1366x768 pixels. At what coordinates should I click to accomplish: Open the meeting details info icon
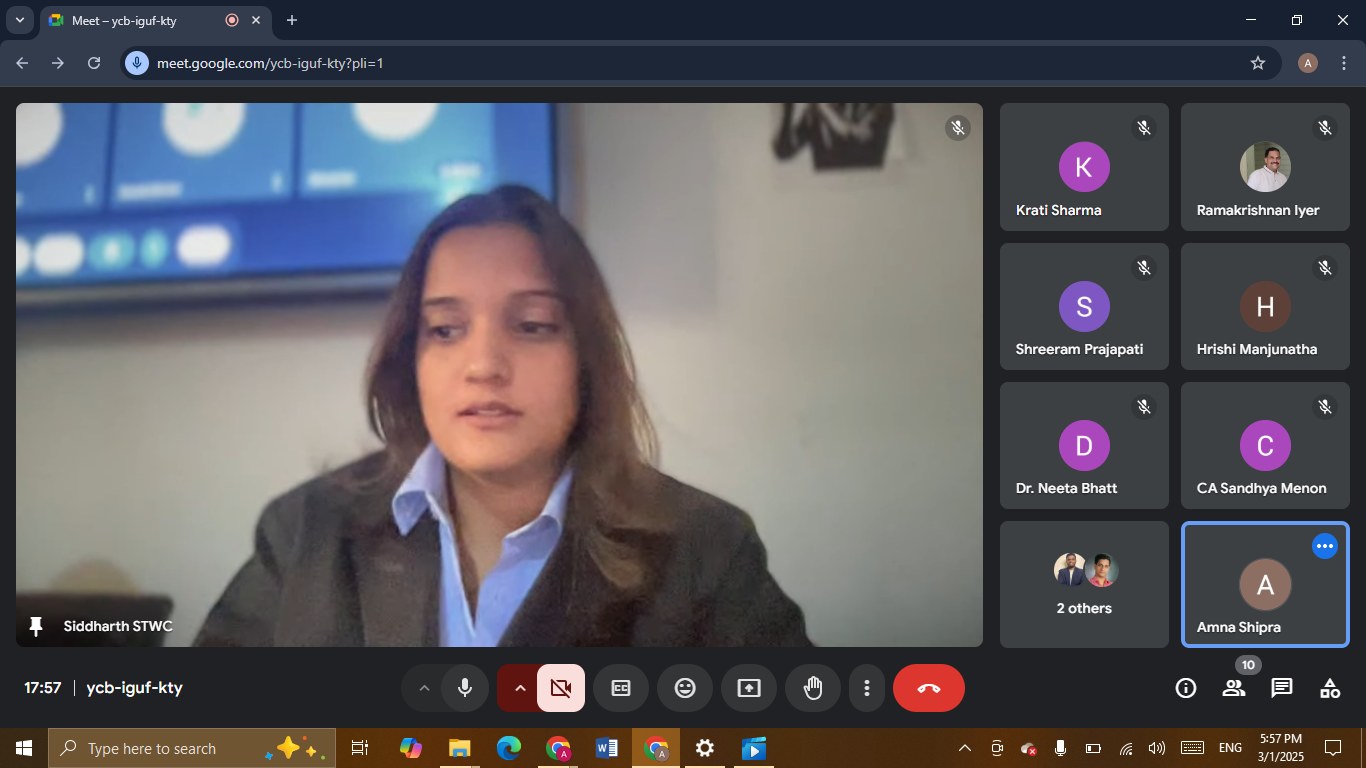tap(1186, 688)
